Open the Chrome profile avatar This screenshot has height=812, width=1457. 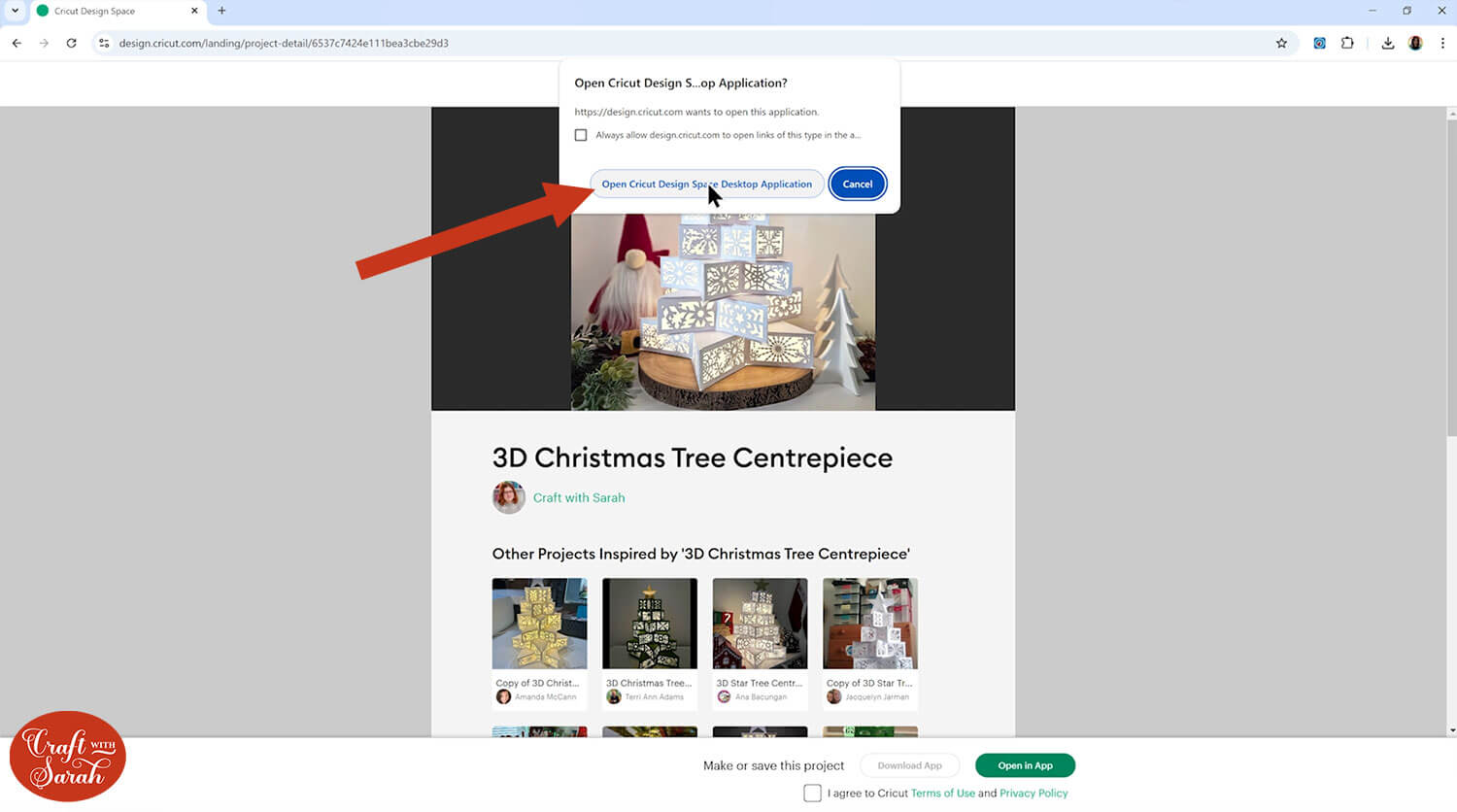(1415, 43)
